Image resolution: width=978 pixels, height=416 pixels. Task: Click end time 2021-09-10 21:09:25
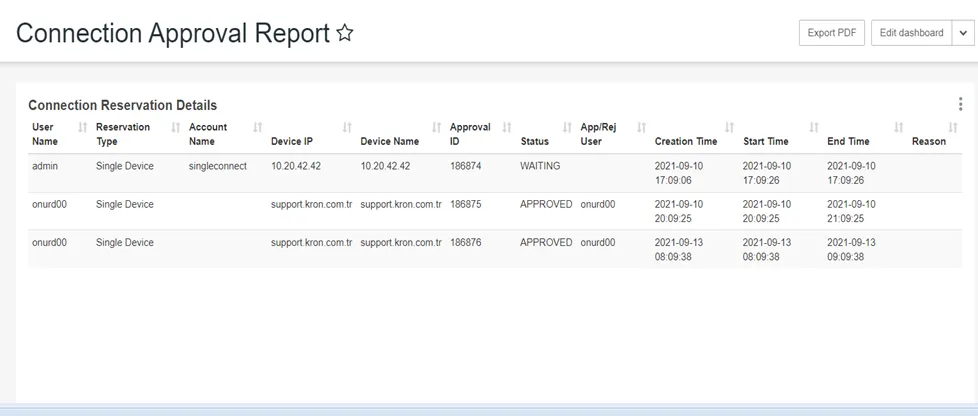coord(851,211)
